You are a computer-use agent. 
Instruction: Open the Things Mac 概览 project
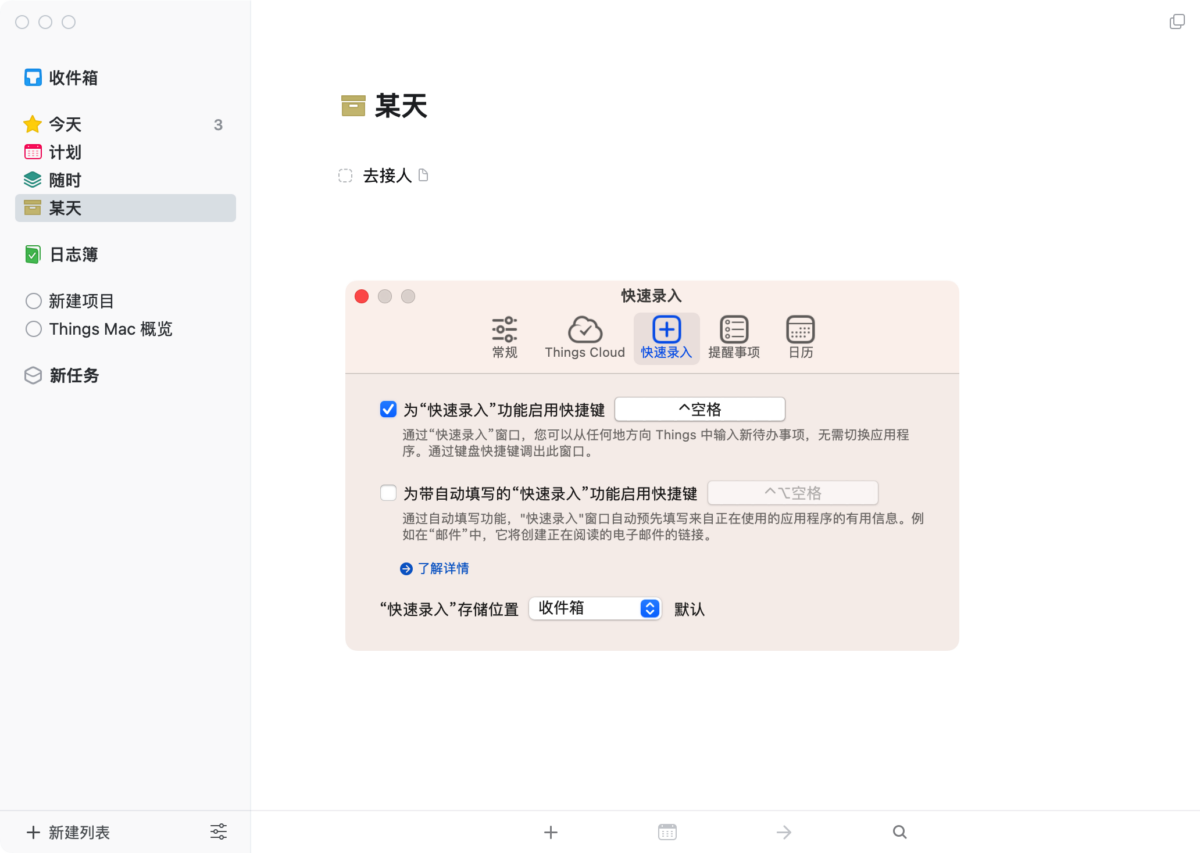[125, 329]
